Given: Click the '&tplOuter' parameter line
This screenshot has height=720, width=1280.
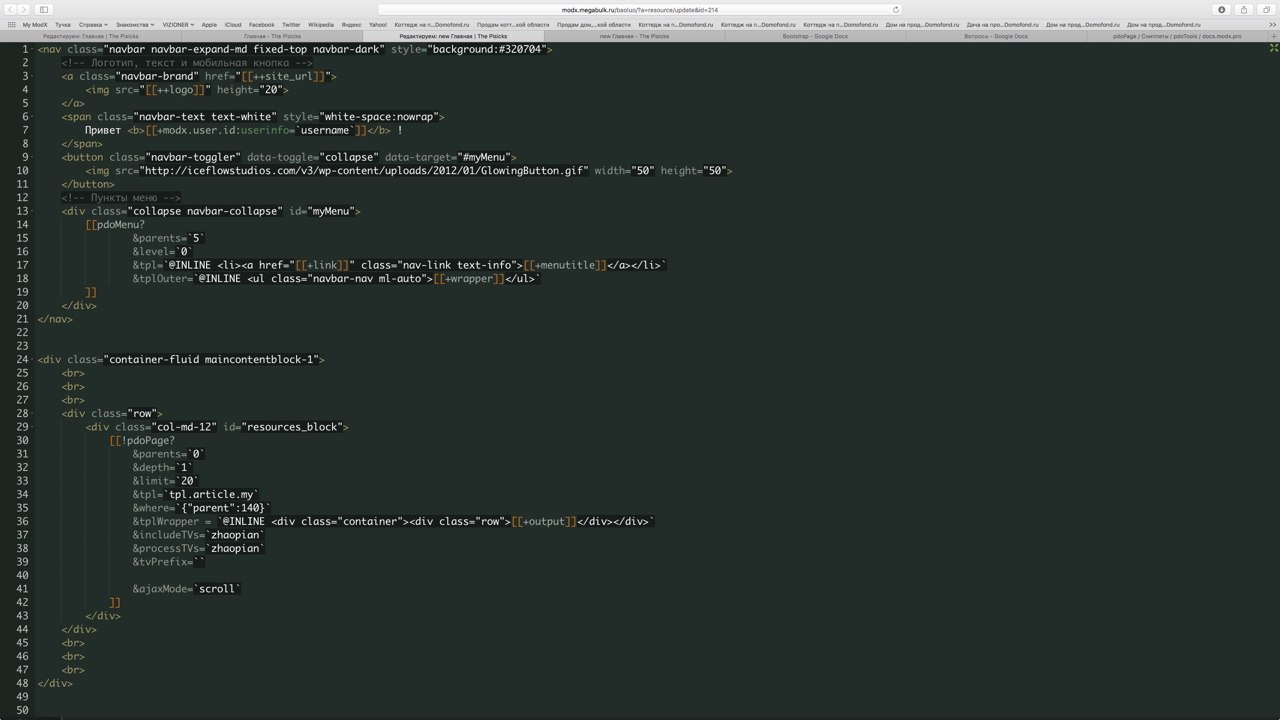Looking at the screenshot, I should [x=336, y=278].
